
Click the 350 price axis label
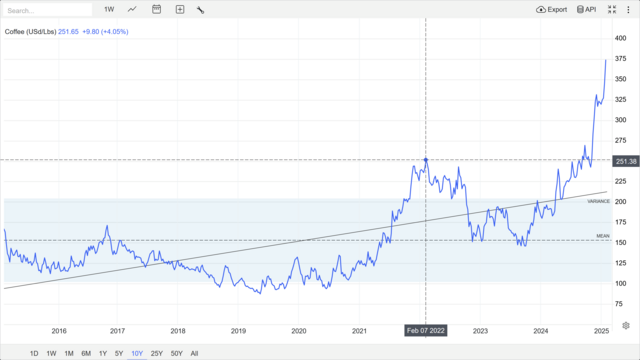click(x=620, y=79)
